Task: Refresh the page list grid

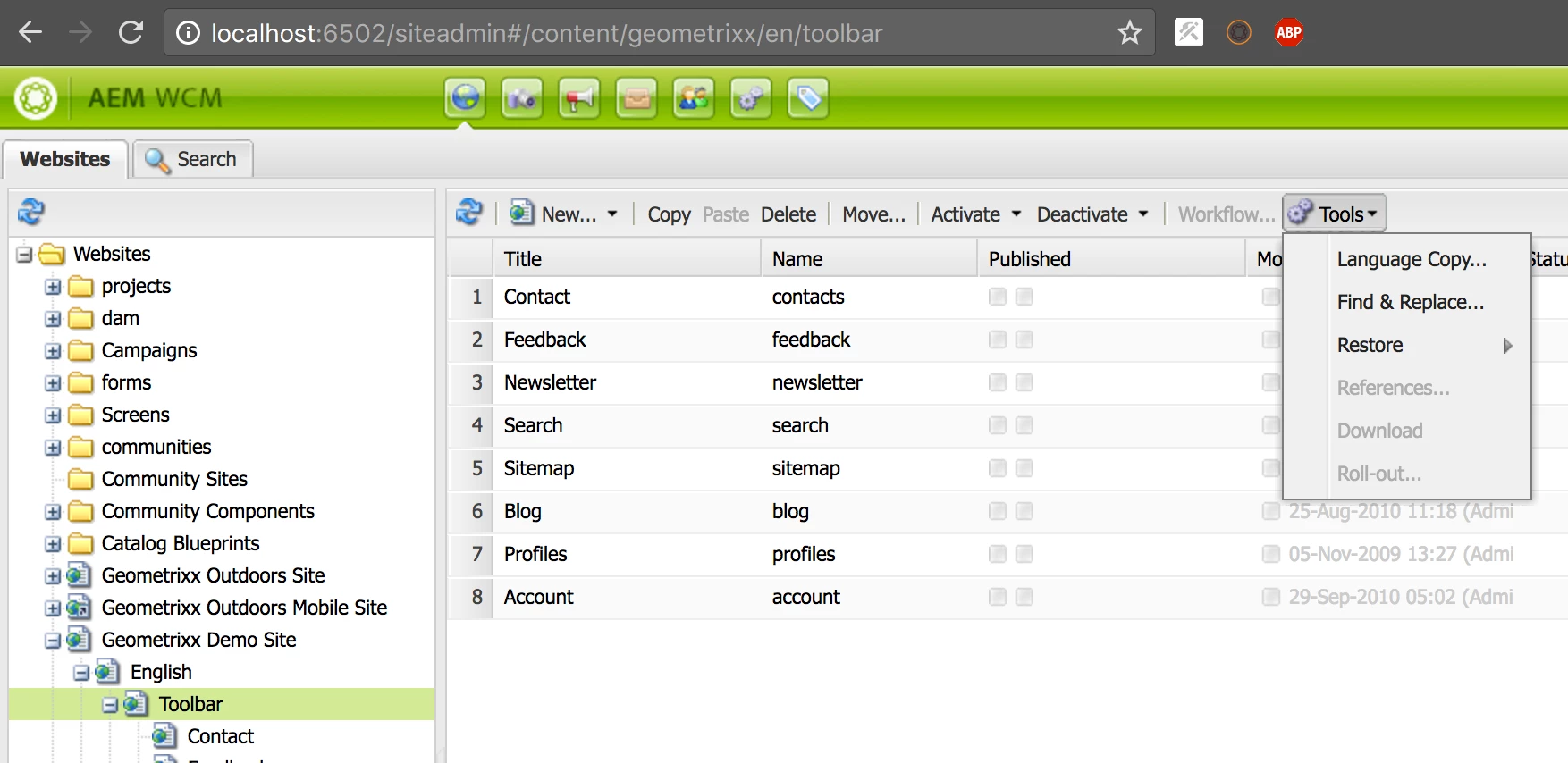Action: (469, 213)
